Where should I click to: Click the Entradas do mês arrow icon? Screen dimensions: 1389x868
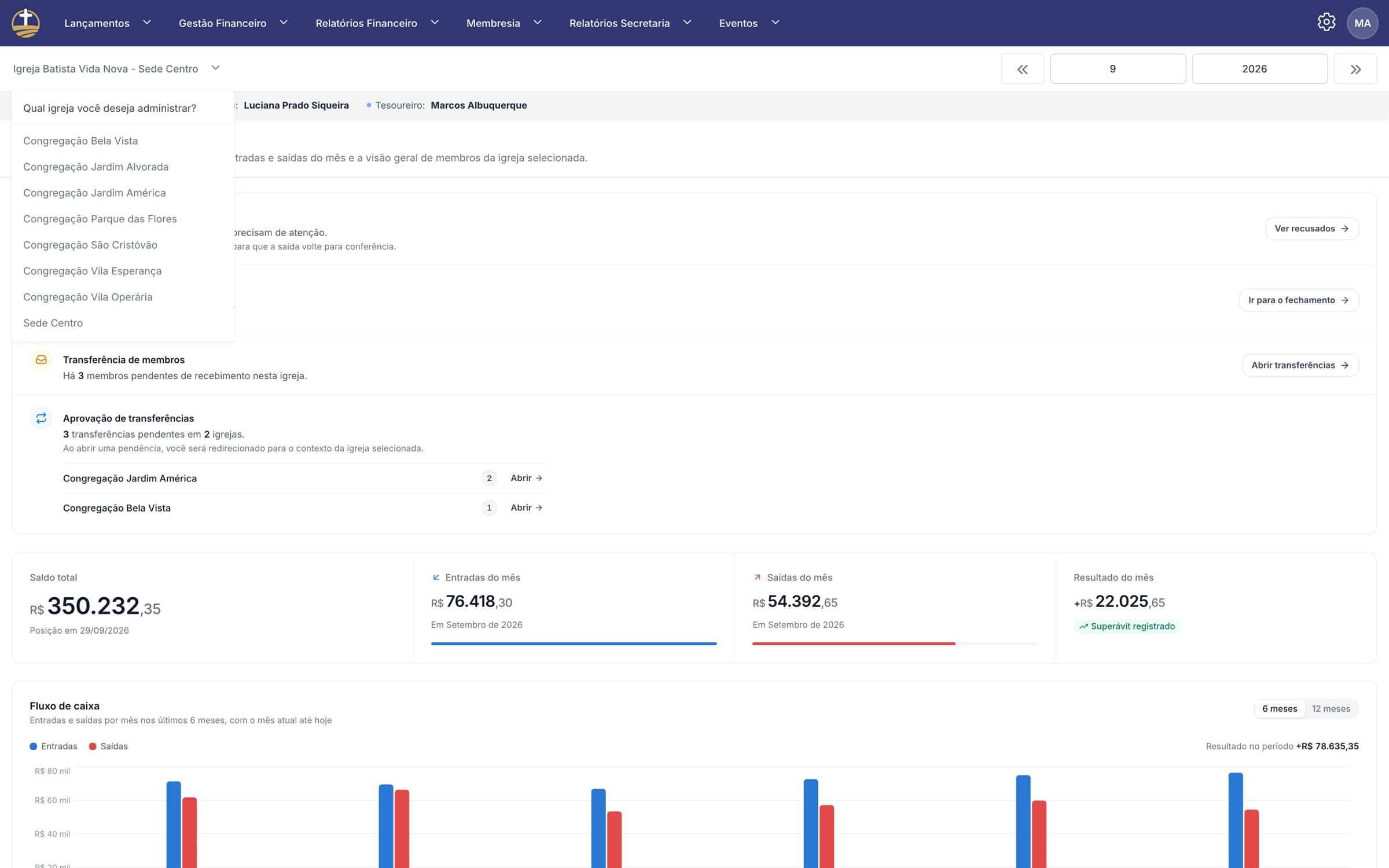[436, 578]
